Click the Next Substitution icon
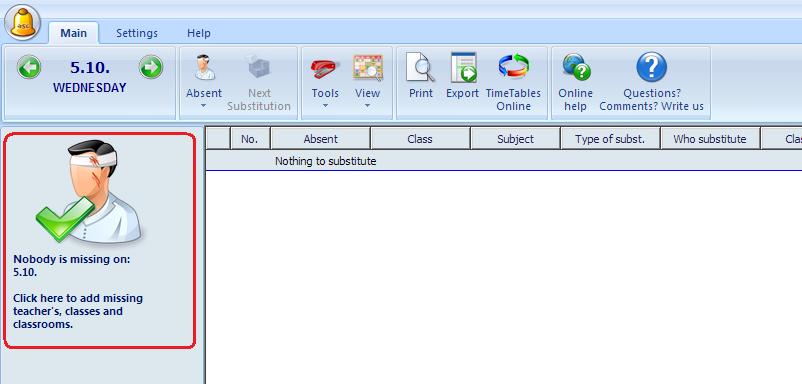 pyautogui.click(x=259, y=67)
